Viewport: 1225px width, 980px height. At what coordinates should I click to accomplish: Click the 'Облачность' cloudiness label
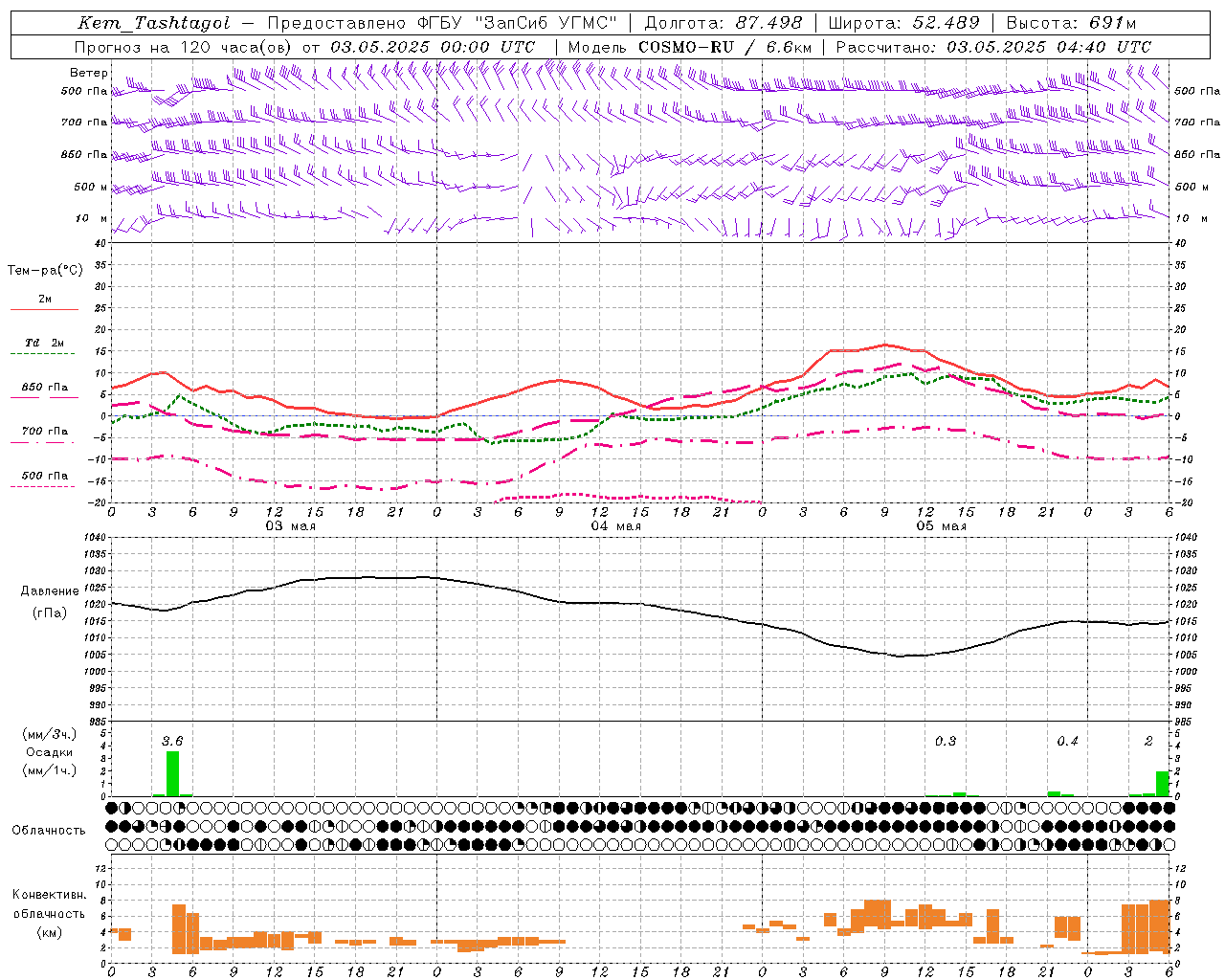49,831
